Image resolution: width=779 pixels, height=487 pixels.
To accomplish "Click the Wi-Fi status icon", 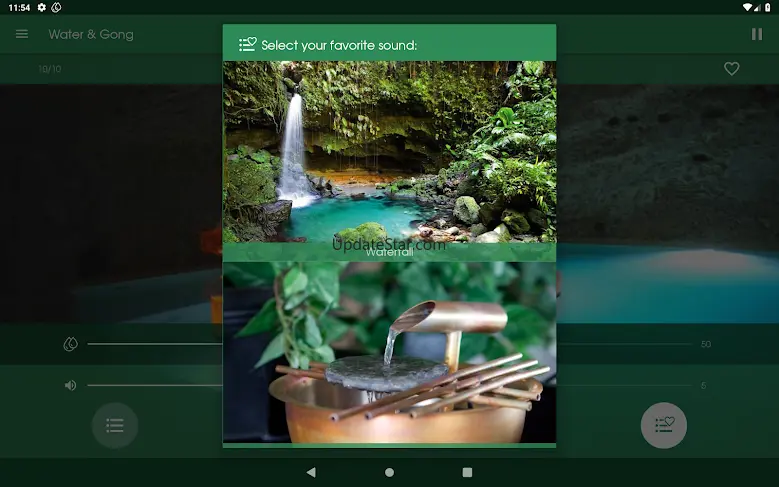I will tap(747, 7).
